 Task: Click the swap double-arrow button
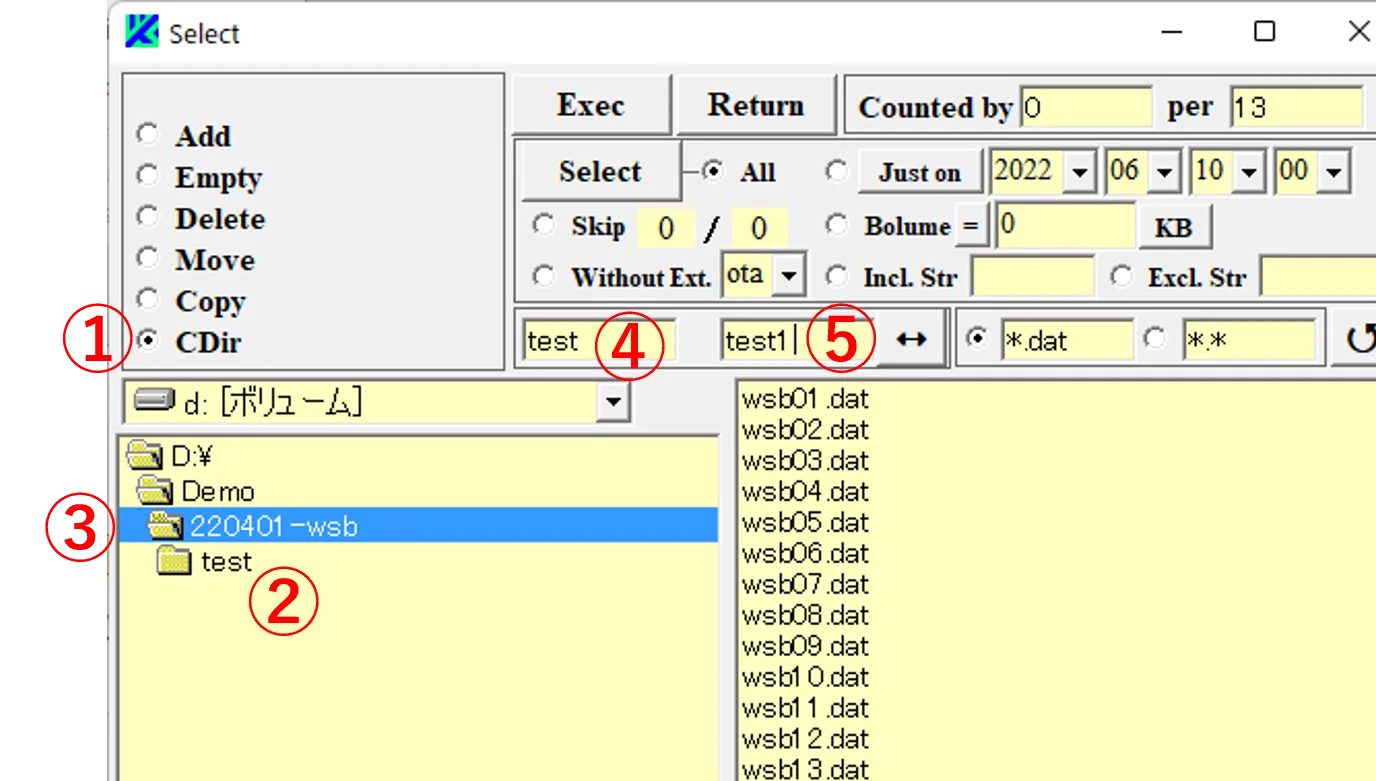[x=911, y=341]
